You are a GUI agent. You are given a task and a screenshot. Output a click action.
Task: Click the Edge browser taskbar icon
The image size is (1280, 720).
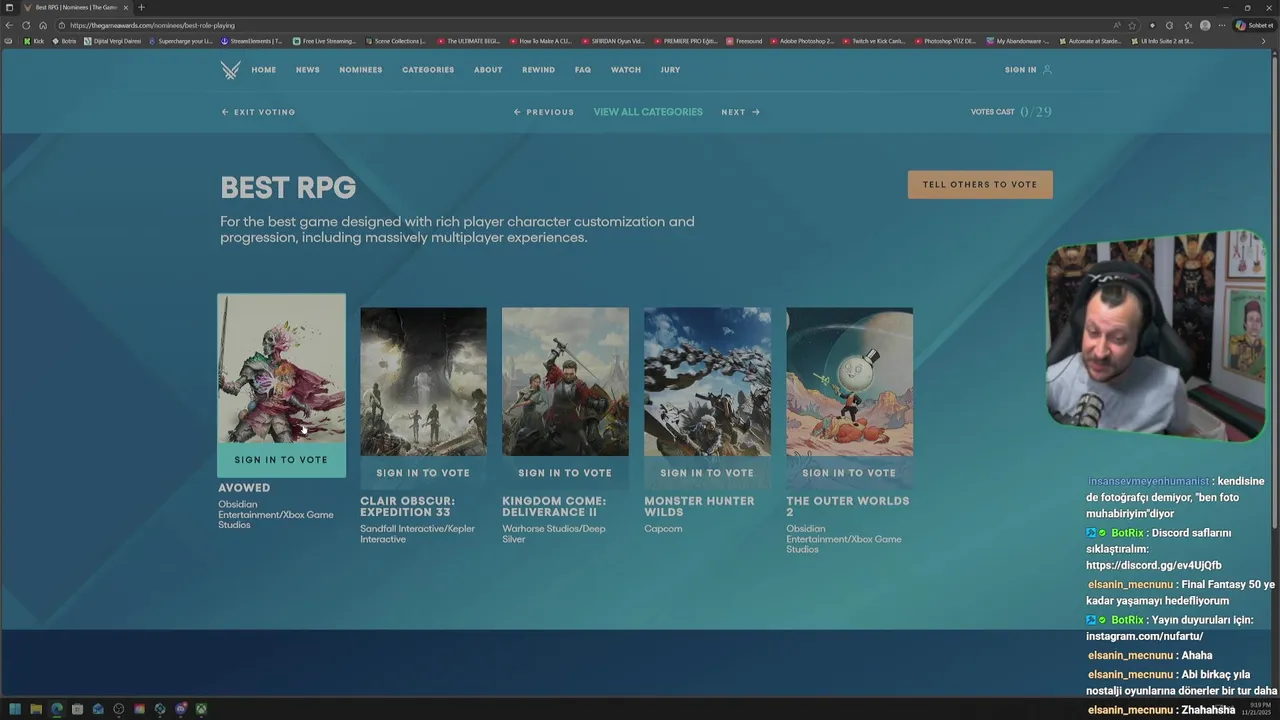tap(56, 709)
